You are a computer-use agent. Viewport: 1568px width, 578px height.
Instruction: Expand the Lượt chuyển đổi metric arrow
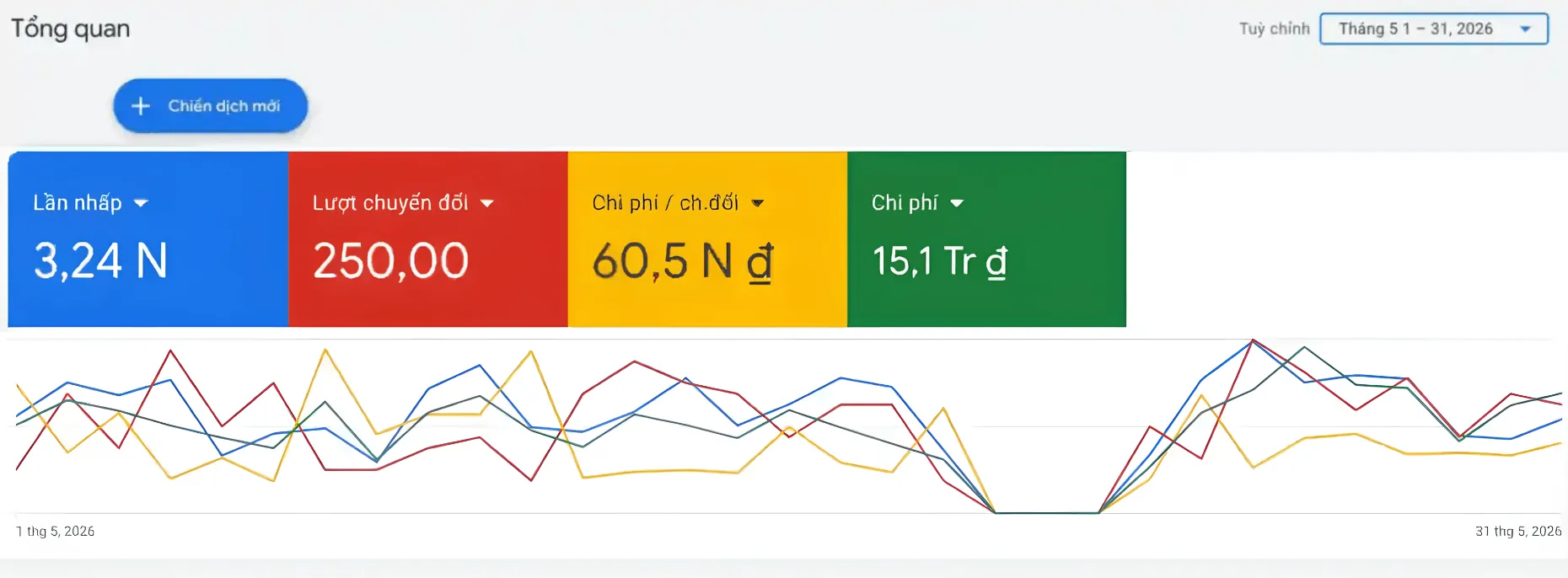486,203
